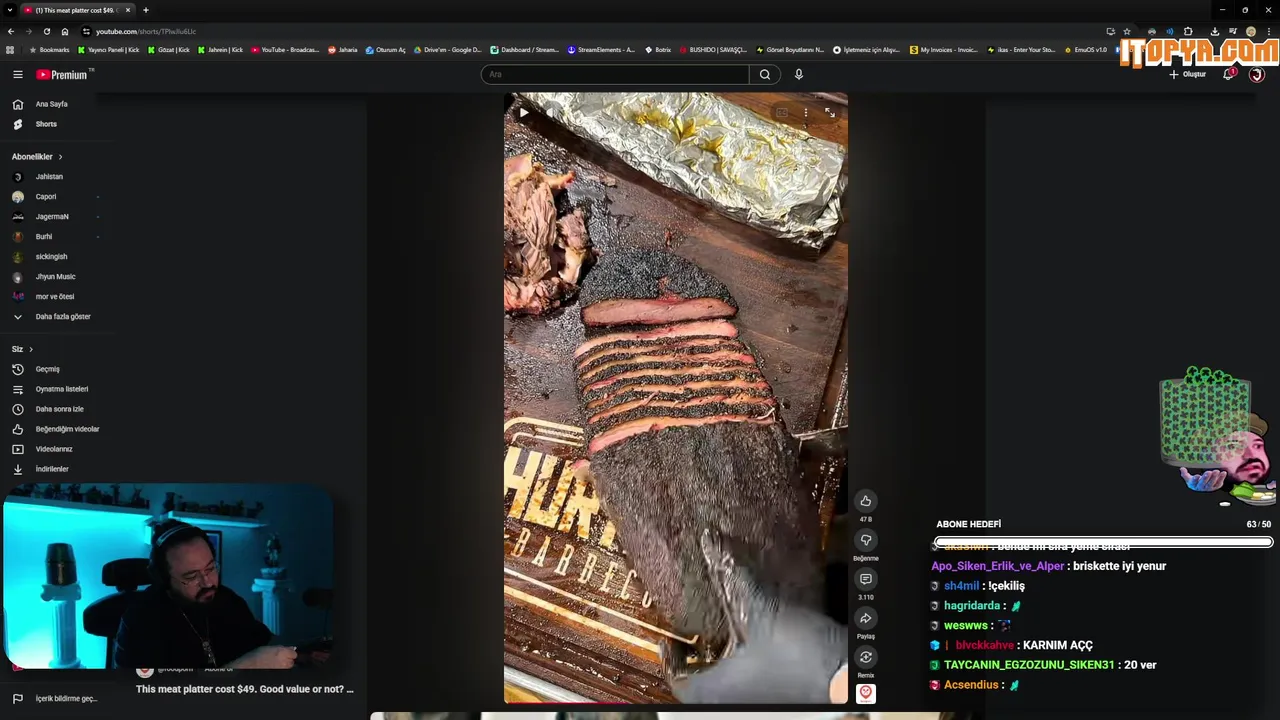Click the Remix button
Image resolution: width=1280 pixels, height=720 pixels.
[x=866, y=657]
